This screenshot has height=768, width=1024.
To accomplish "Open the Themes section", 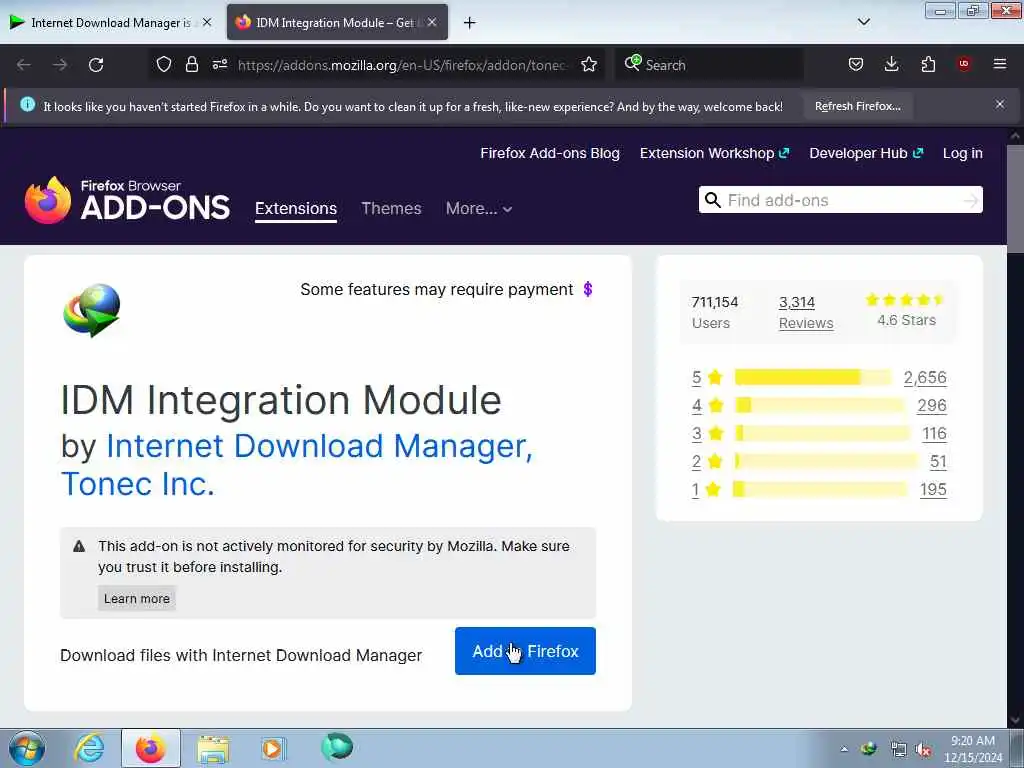I will pyautogui.click(x=391, y=208).
